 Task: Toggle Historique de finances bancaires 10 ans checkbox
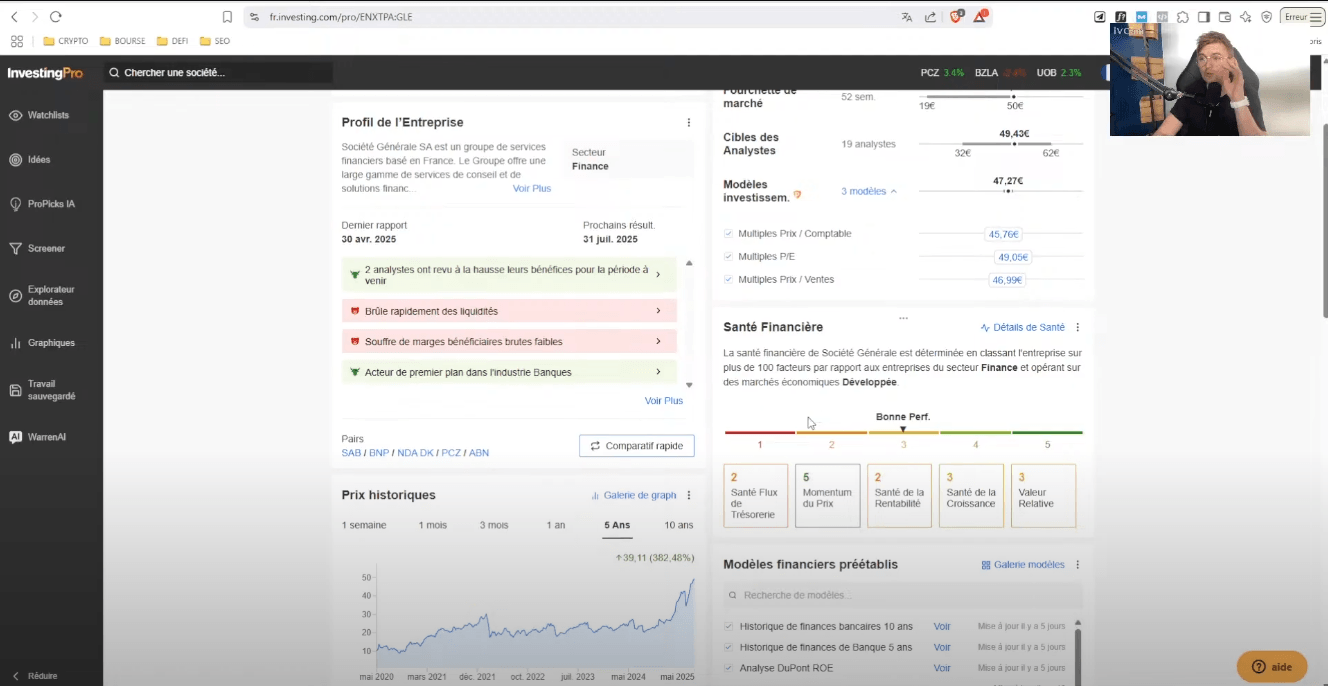pos(728,627)
